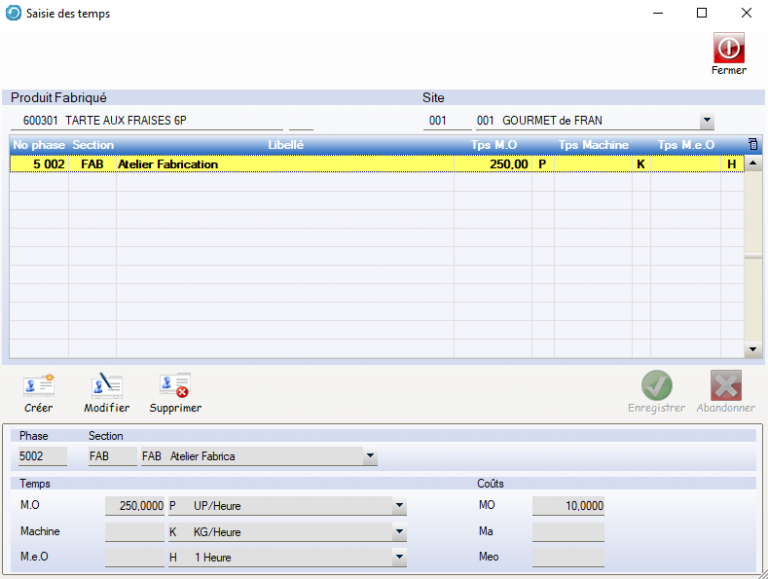Screen dimensions: 768x579
Task: Open the 1 Heure M.e.O dropdown
Action: point(399,557)
